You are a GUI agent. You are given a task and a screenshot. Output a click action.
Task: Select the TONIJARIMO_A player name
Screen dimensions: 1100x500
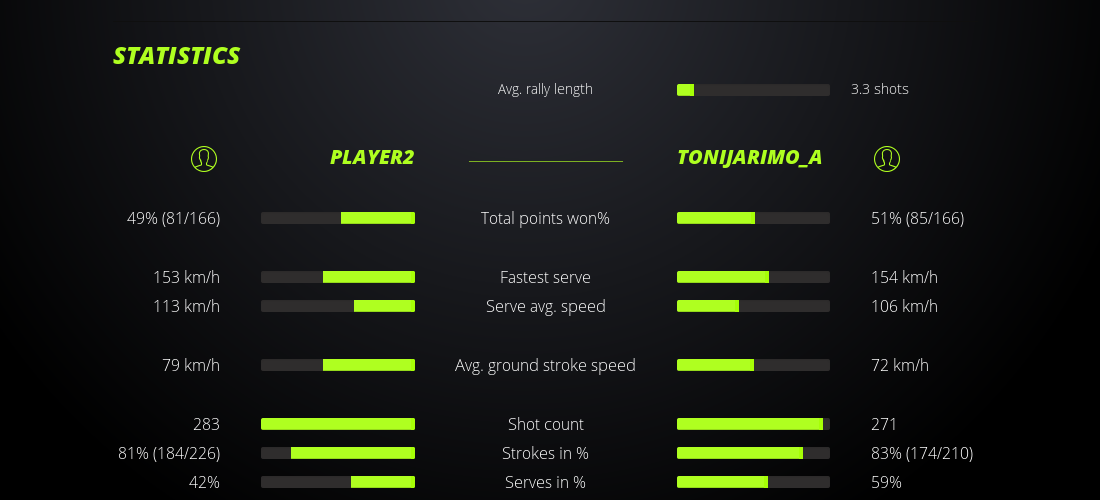(749, 157)
